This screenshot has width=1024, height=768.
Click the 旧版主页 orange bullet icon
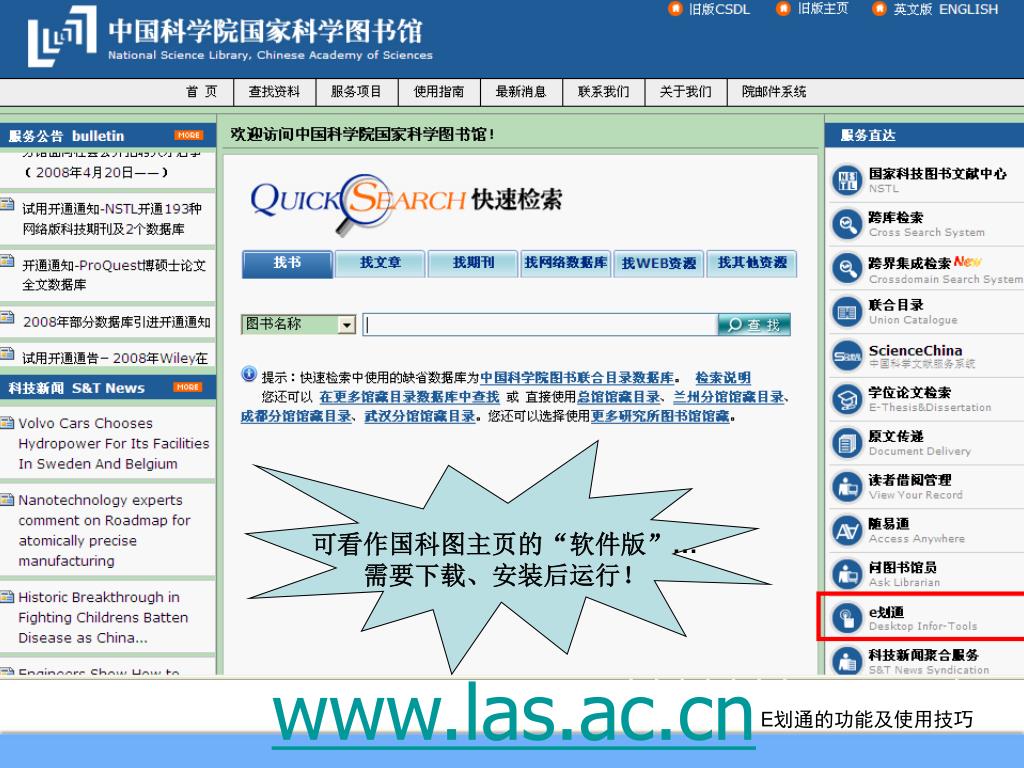click(x=782, y=8)
